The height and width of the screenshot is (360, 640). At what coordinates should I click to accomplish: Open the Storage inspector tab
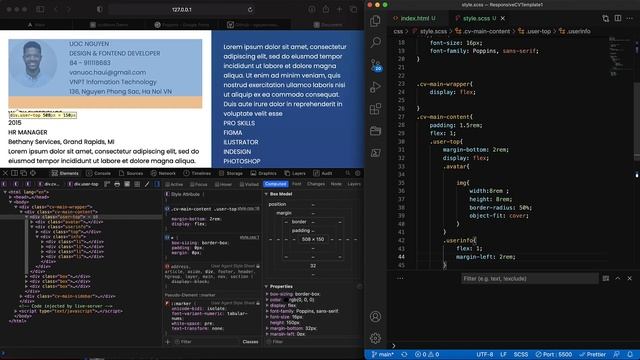(230, 173)
